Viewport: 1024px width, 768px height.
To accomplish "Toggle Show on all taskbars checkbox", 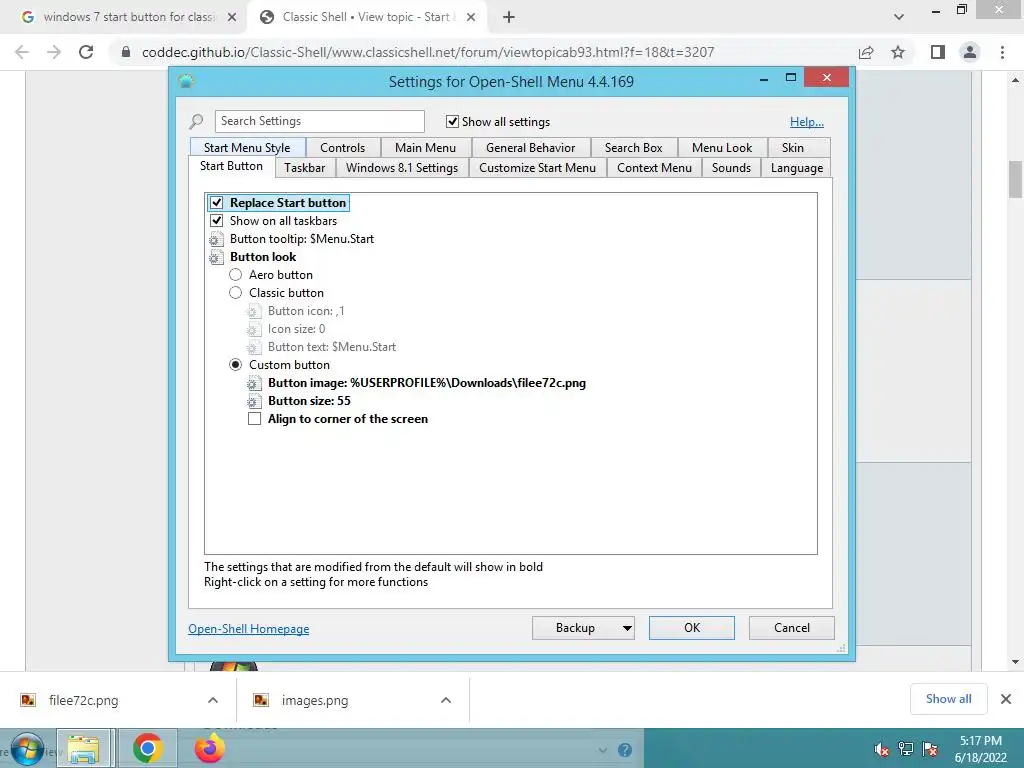I will 217,221.
